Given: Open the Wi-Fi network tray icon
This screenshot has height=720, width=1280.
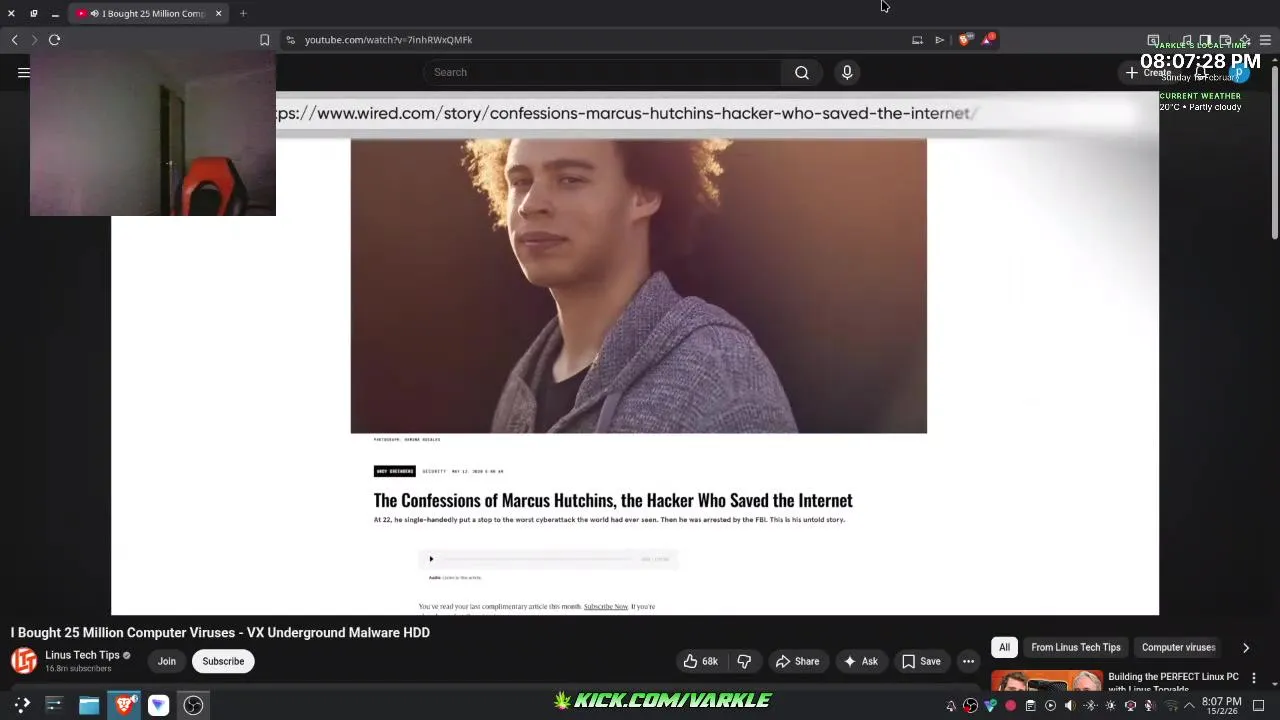Looking at the screenshot, I should click(1171, 706).
